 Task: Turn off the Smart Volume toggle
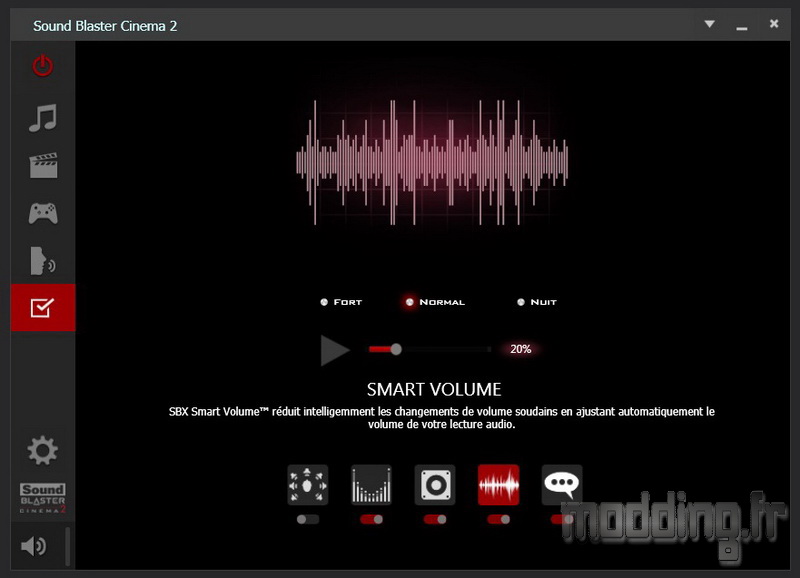(498, 519)
